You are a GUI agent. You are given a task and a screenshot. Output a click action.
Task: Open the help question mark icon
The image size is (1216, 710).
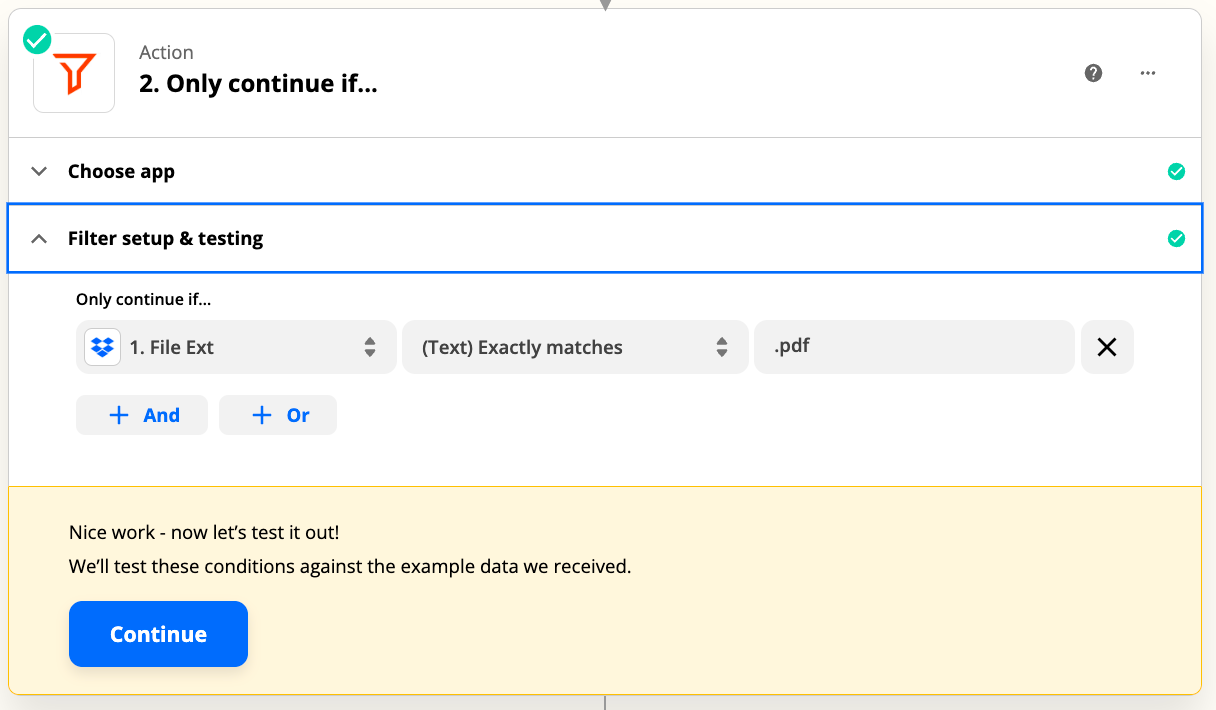[1093, 73]
